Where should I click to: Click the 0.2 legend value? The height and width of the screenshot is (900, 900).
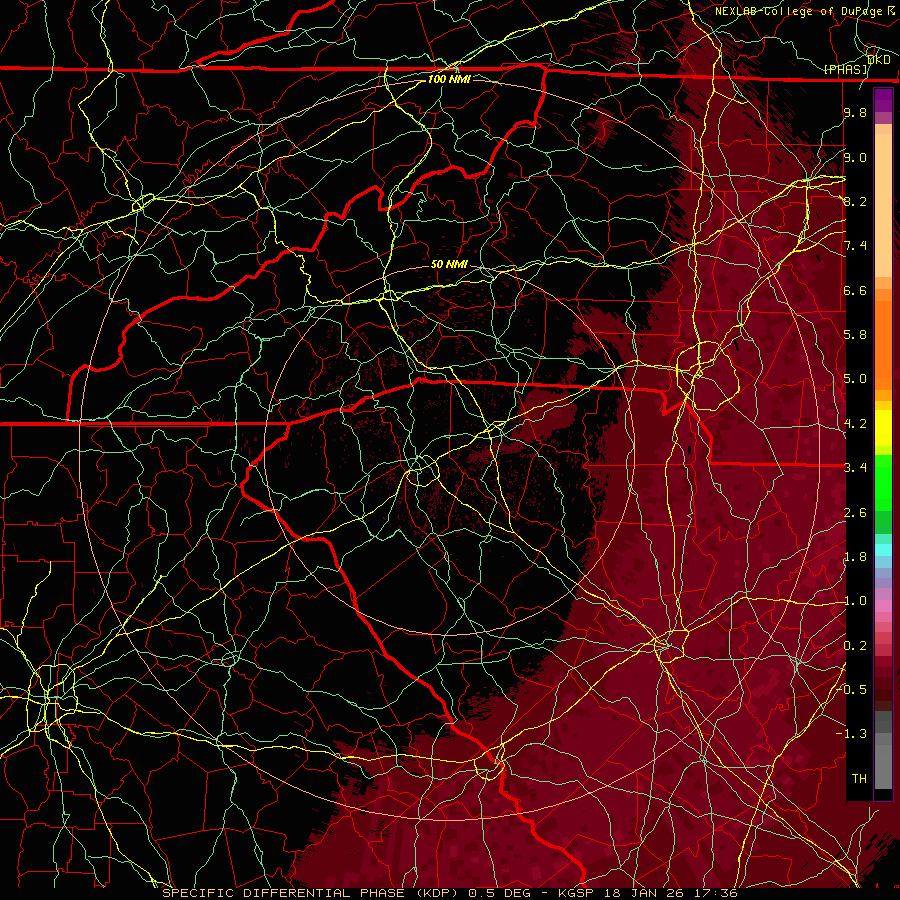[x=855, y=645]
